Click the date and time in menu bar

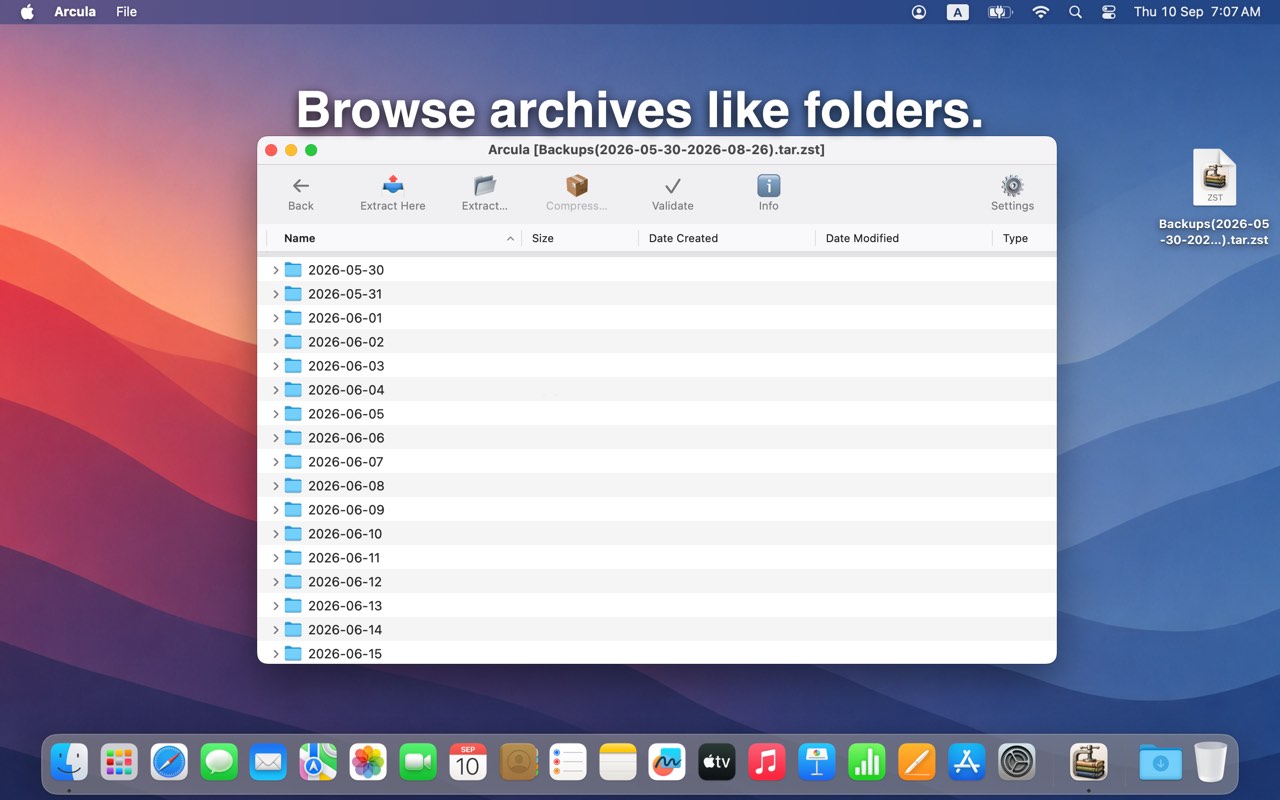1196,12
